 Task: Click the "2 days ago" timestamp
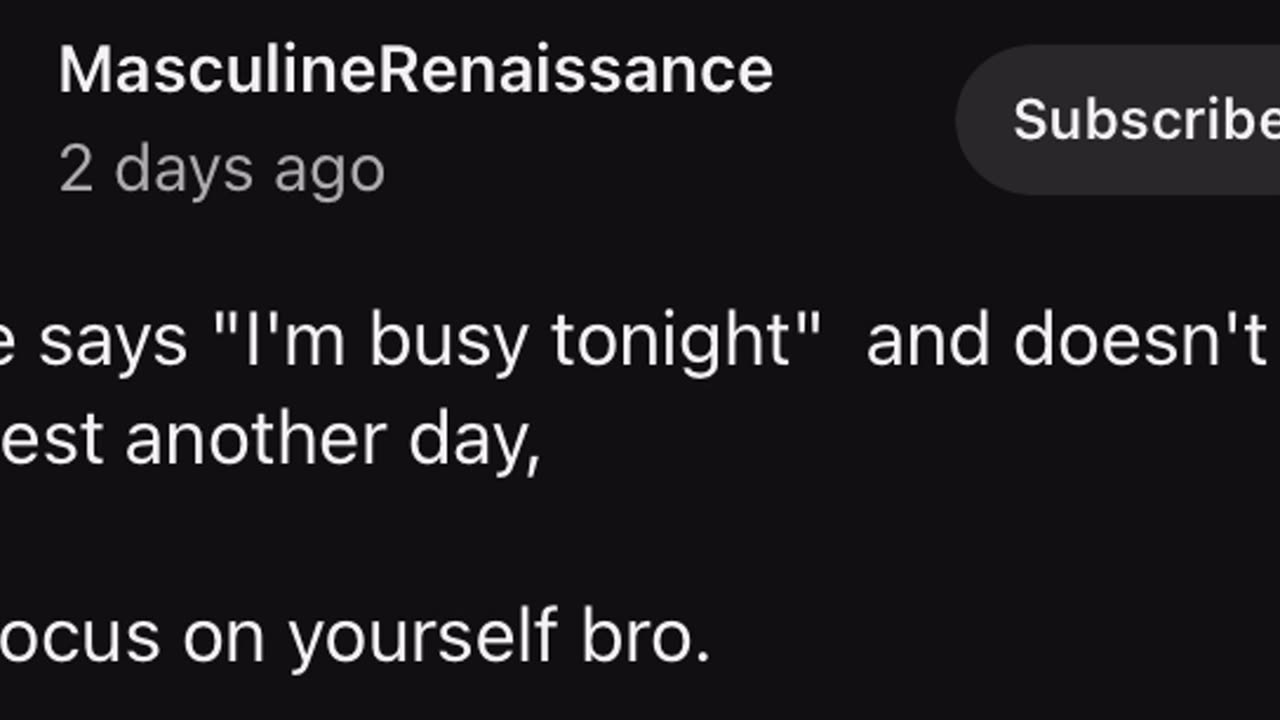221,169
